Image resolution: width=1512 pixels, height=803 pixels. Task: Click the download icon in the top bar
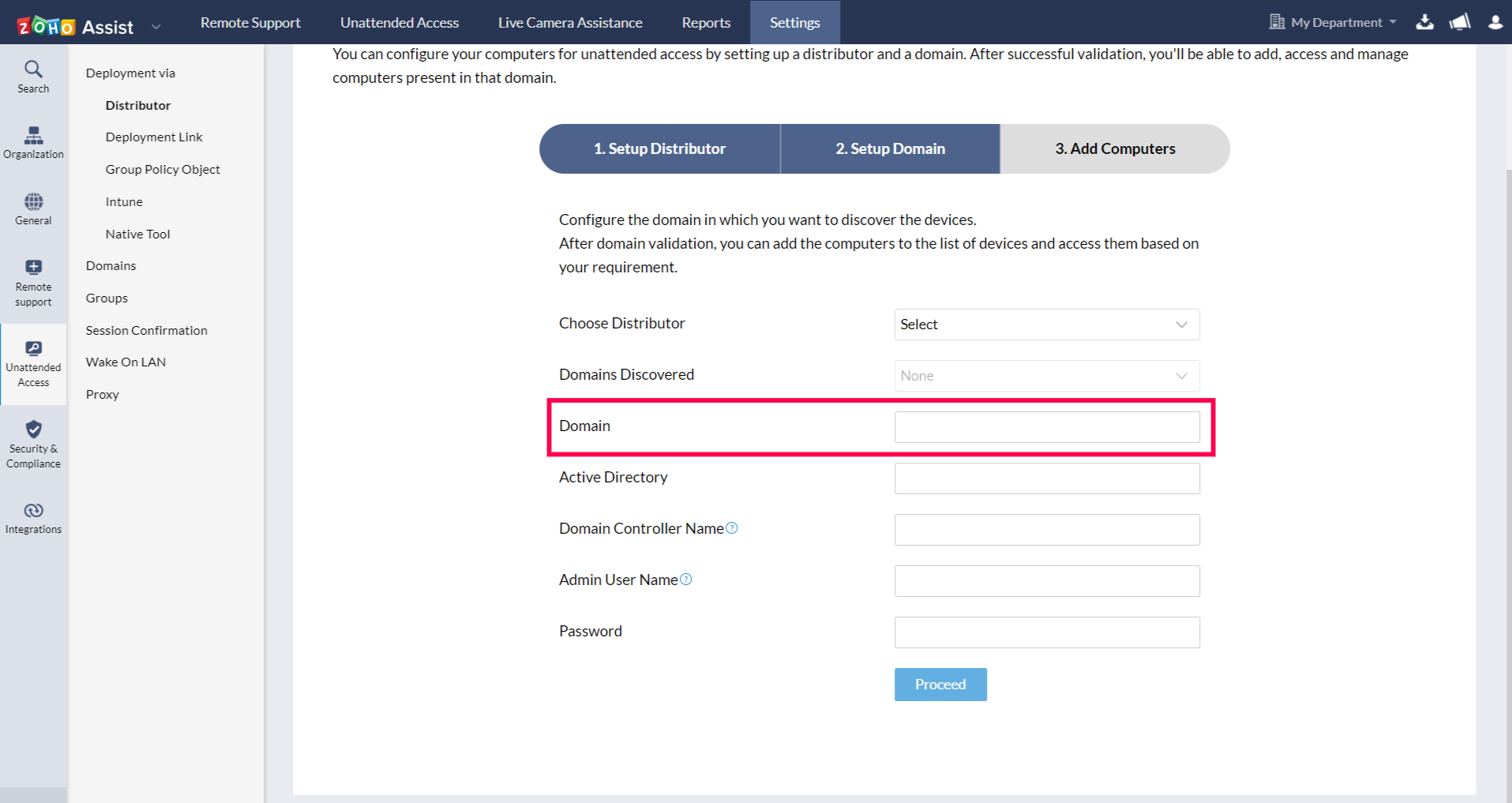pos(1424,21)
